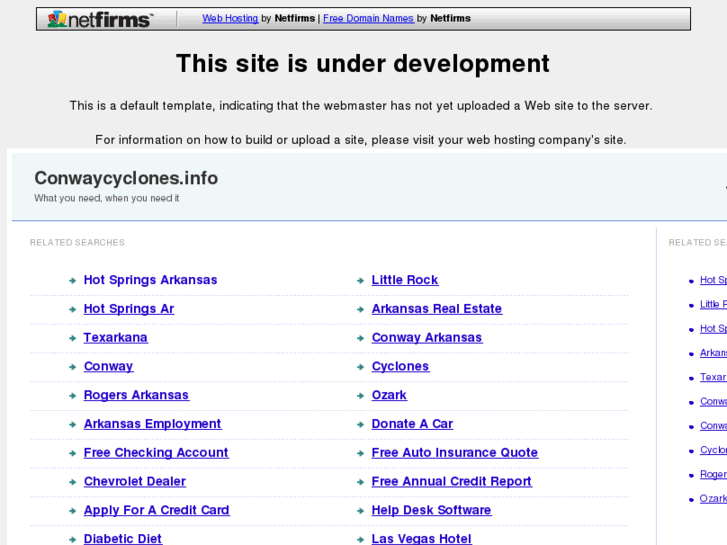Screen dimensions: 727x545
Task: Open Help Desk Software link
Action: pyautogui.click(x=431, y=510)
